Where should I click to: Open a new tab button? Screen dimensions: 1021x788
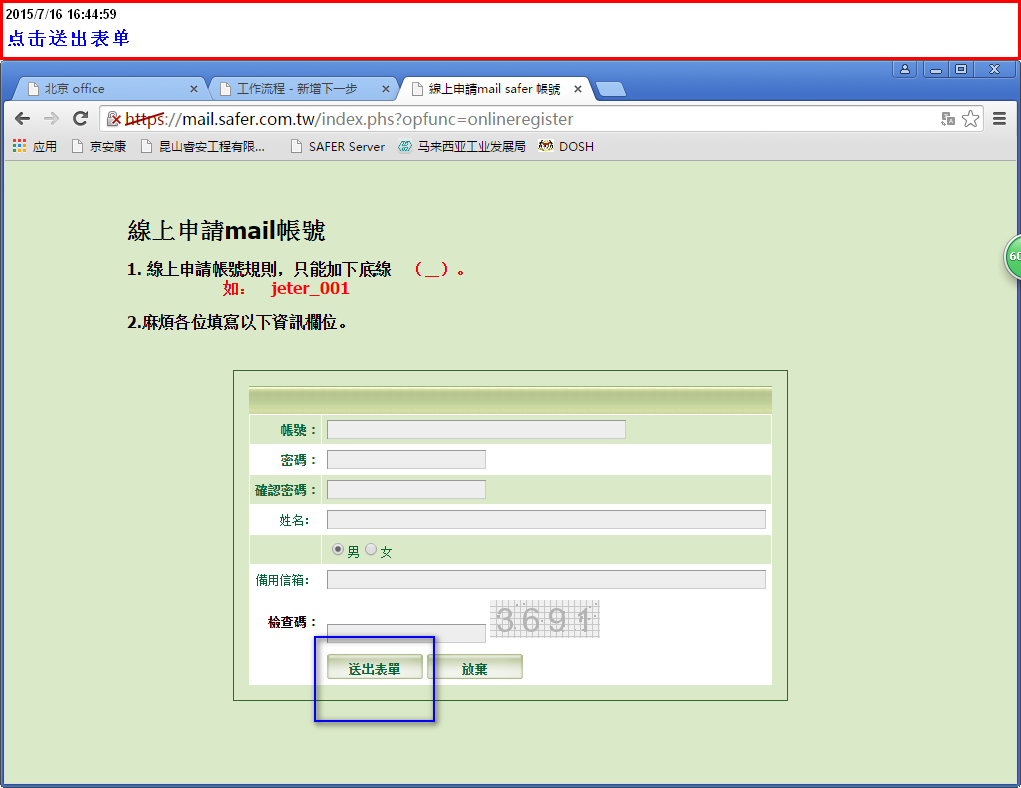(x=610, y=89)
